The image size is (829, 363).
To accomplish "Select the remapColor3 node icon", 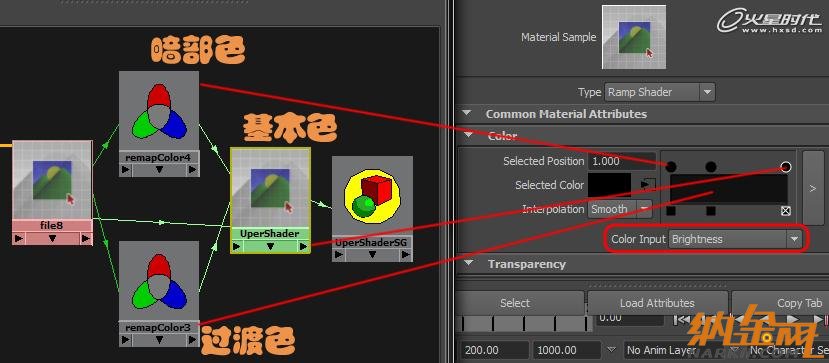I will [159, 281].
